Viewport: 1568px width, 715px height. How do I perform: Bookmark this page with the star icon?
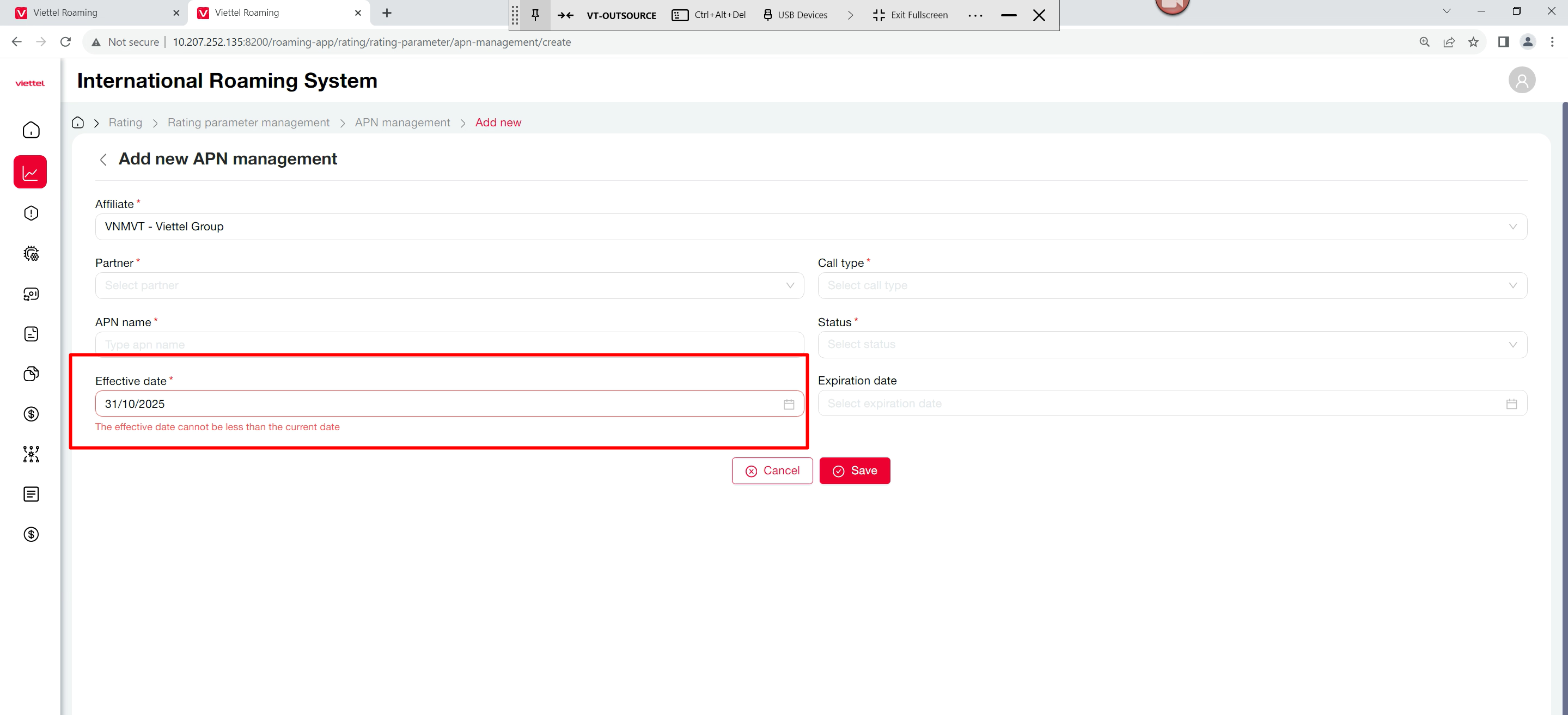coord(1473,42)
